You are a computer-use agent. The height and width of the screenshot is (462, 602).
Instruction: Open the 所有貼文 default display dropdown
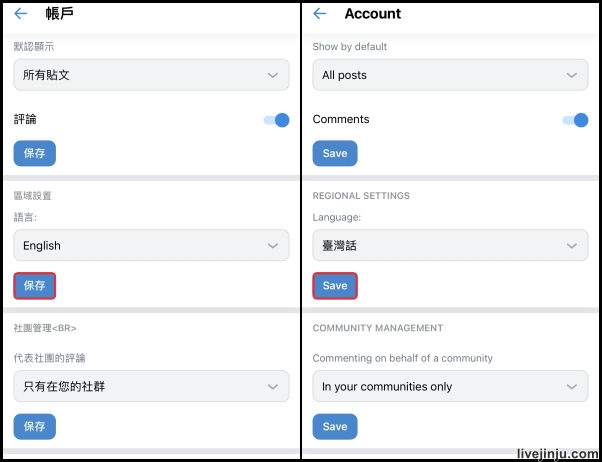(x=151, y=75)
